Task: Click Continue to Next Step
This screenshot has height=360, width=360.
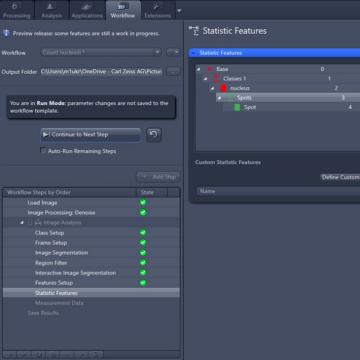Action: point(91,135)
